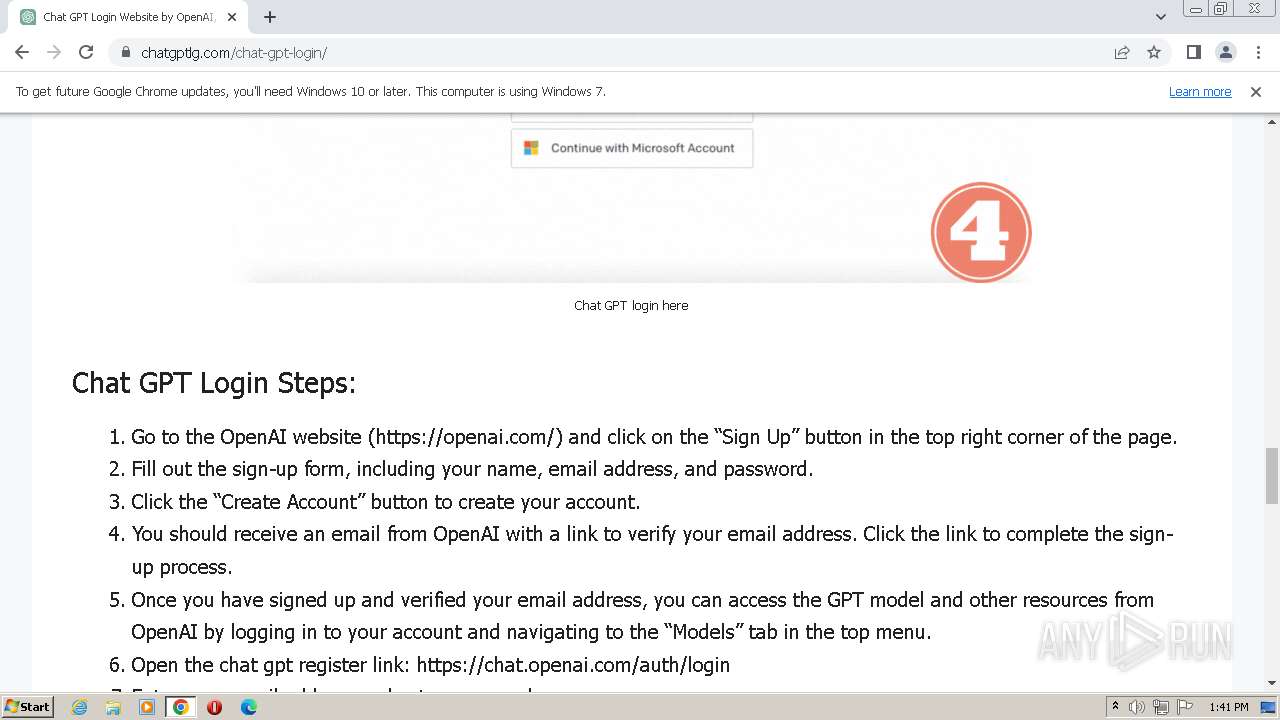The width and height of the screenshot is (1280, 720).
Task: Click Continue with Microsoft Account button
Action: [632, 148]
